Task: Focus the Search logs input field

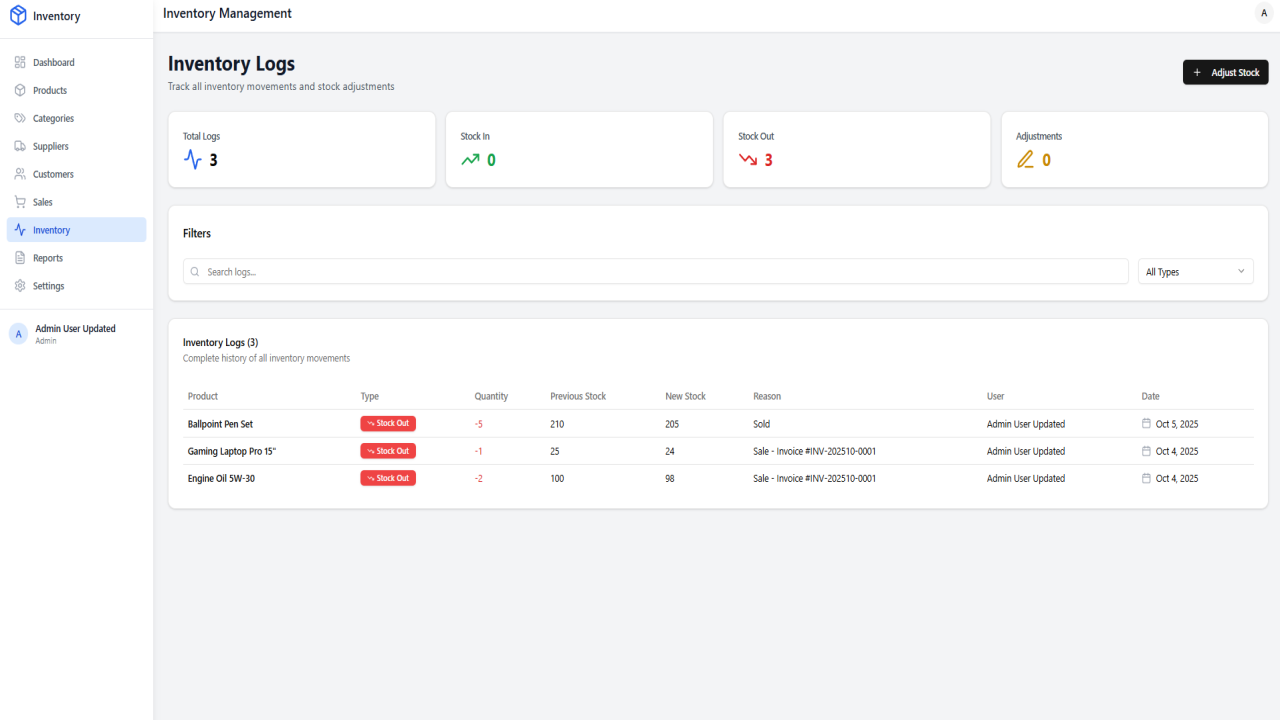Action: (655, 272)
